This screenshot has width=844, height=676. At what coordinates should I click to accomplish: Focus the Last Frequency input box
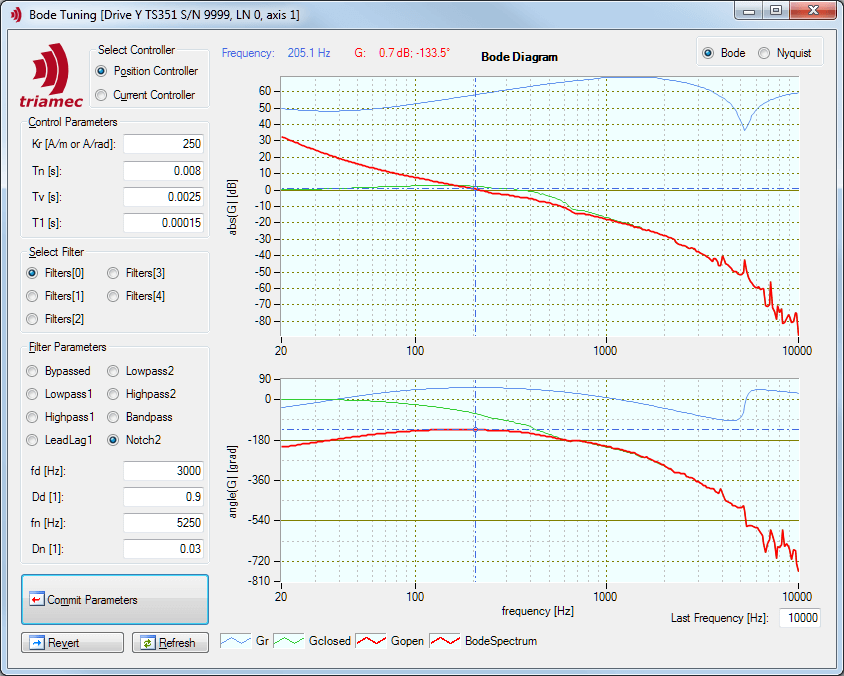point(796,618)
